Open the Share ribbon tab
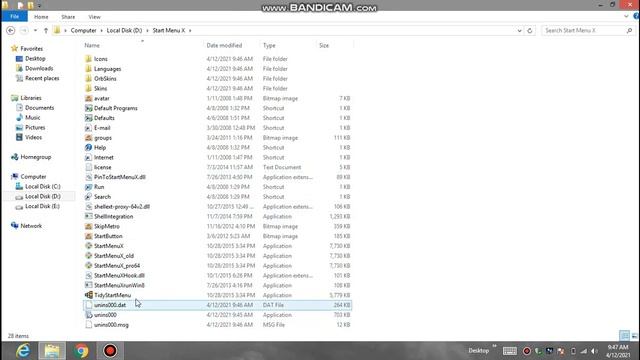The height and width of the screenshot is (360, 640). pyautogui.click(x=68, y=17)
